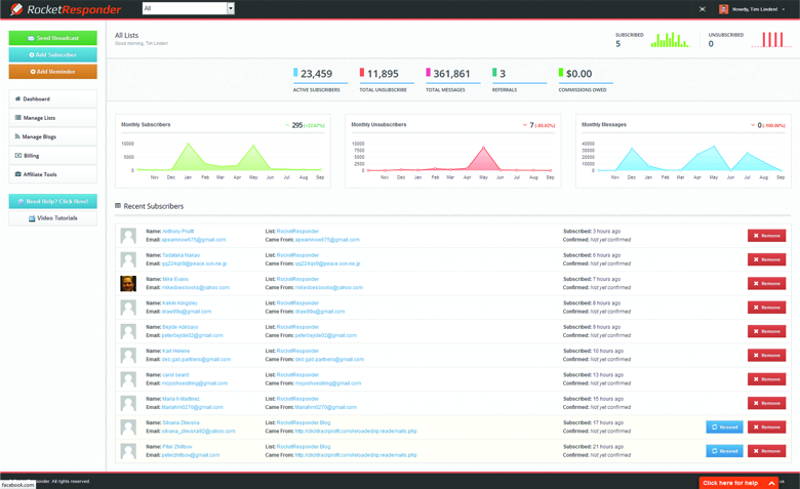
Task: Open RocketResponder Blog list link for 17 hours ago subscriber
Action: tap(304, 423)
